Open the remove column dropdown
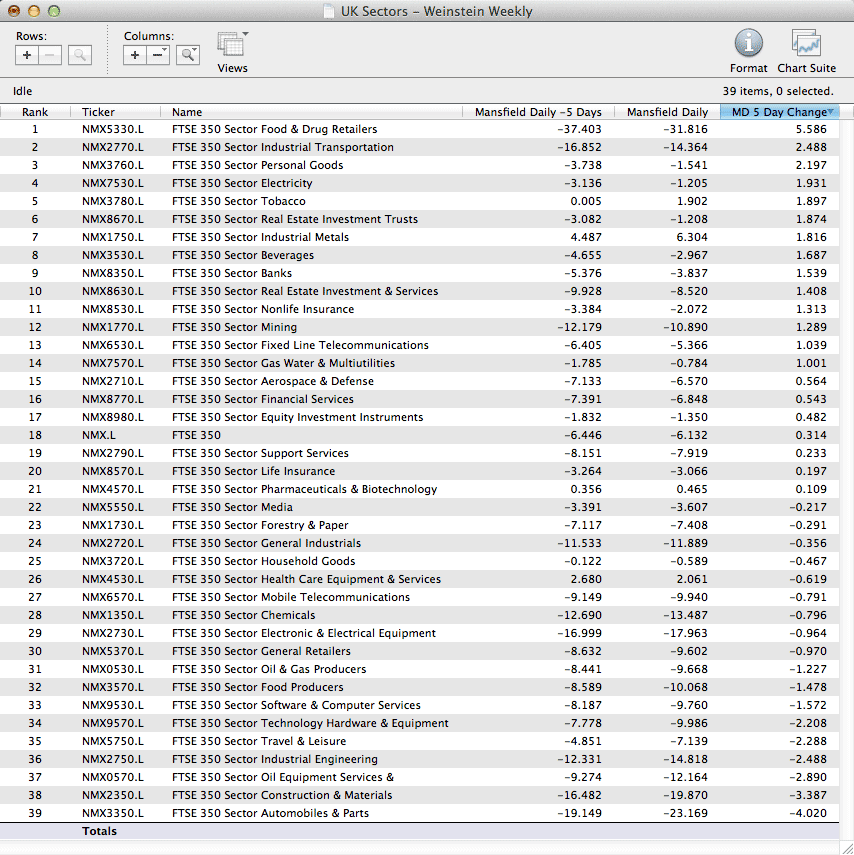This screenshot has width=854, height=855. (159, 56)
